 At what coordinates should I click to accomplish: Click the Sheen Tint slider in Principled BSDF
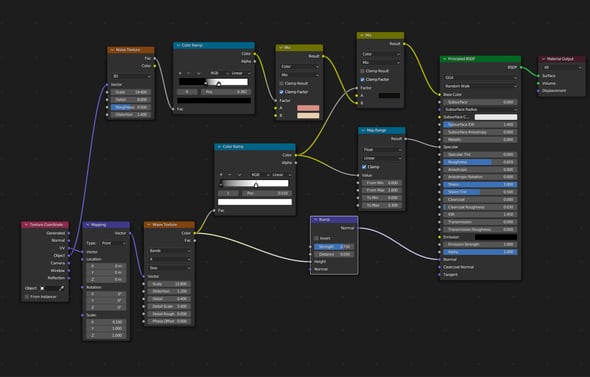point(480,192)
